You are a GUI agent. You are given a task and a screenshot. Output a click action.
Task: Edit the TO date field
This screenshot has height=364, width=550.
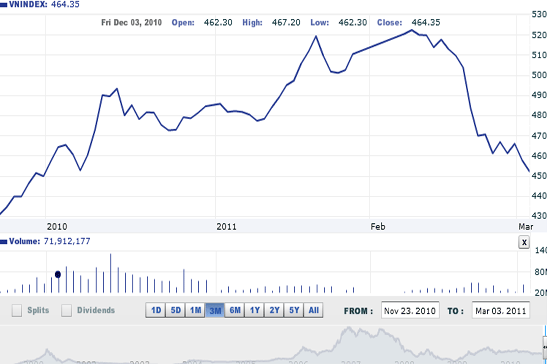coord(501,311)
